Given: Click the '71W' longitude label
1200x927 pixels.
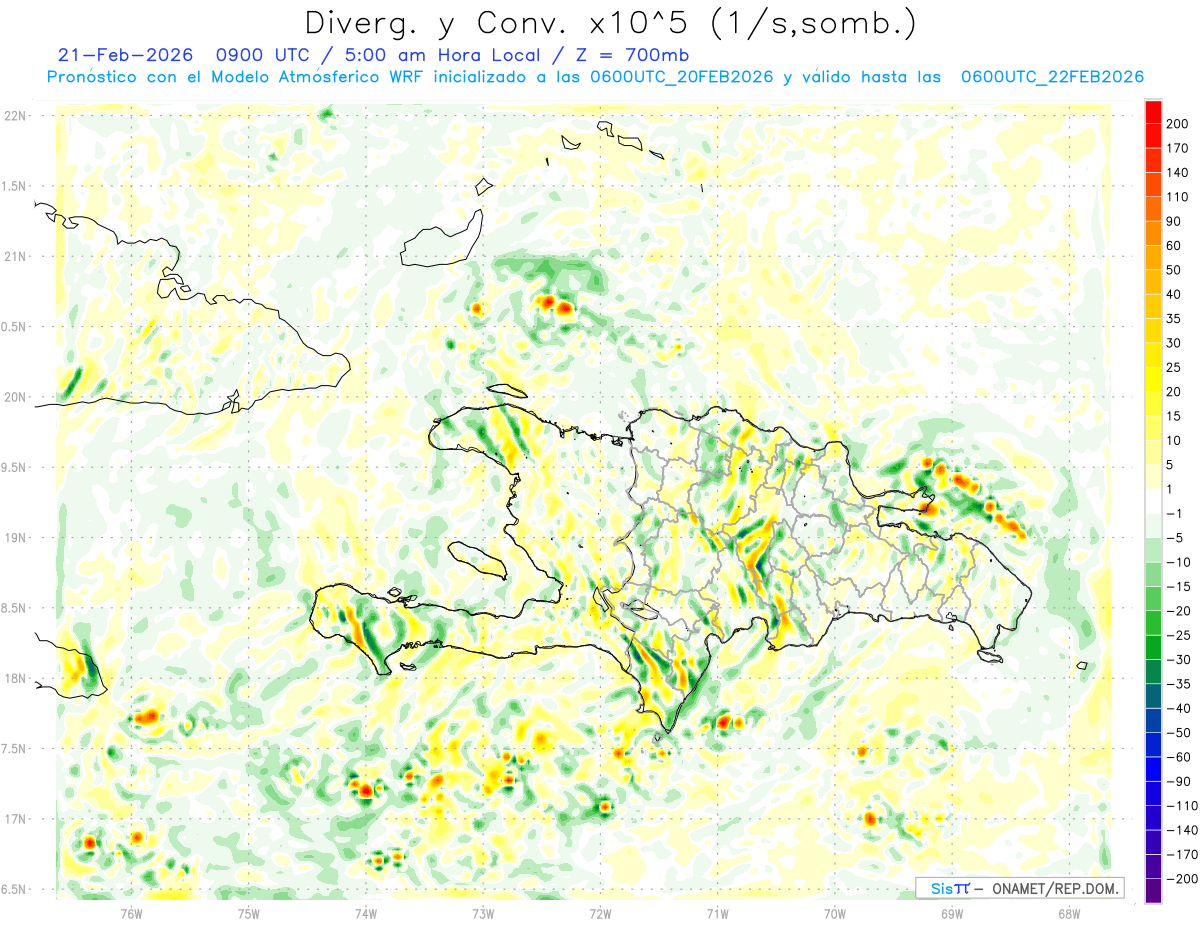Looking at the screenshot, I should (x=717, y=912).
